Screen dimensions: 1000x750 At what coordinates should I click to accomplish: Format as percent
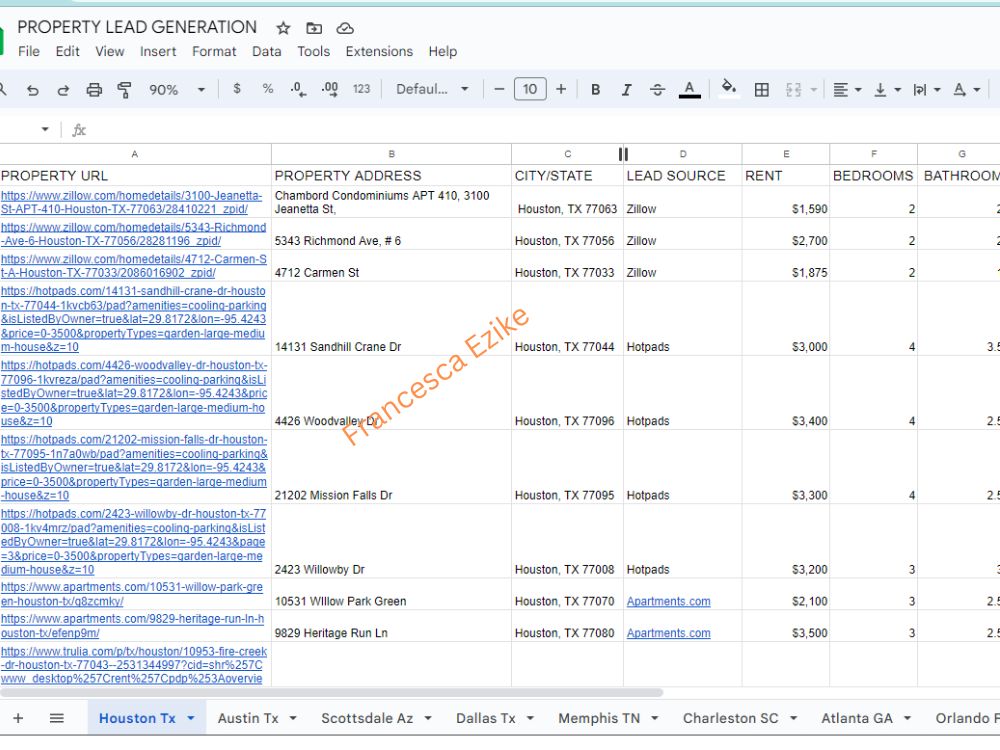tap(268, 89)
